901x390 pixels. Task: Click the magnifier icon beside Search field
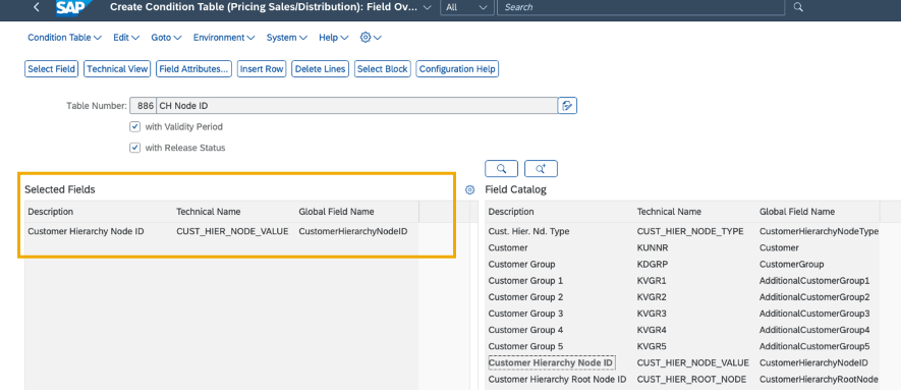pos(798,7)
